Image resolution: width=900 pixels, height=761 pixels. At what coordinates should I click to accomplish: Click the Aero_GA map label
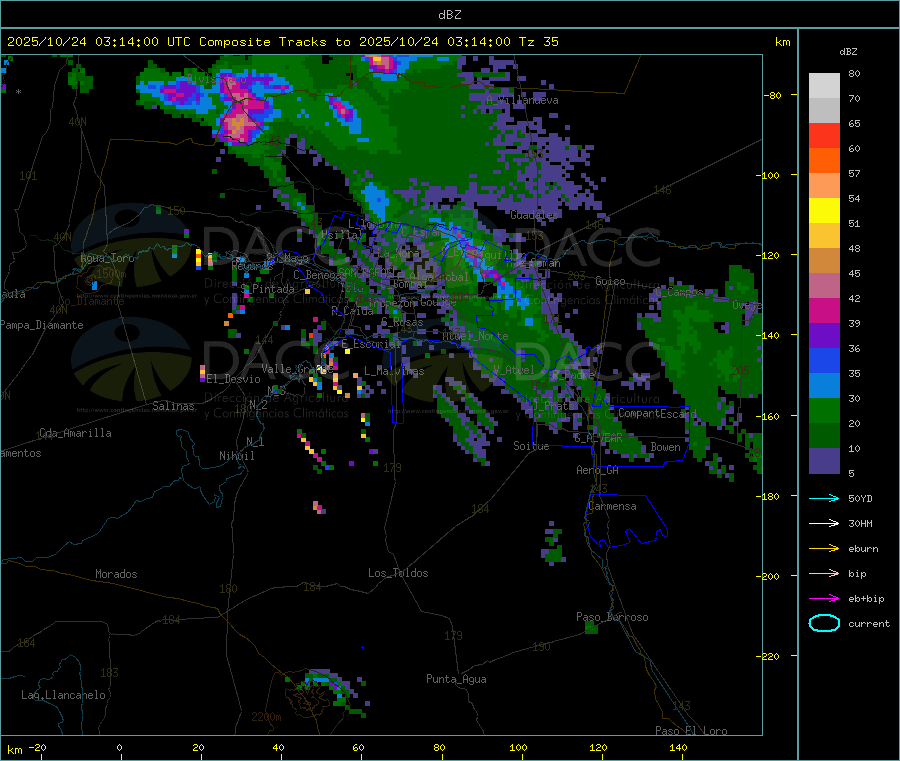[597, 470]
